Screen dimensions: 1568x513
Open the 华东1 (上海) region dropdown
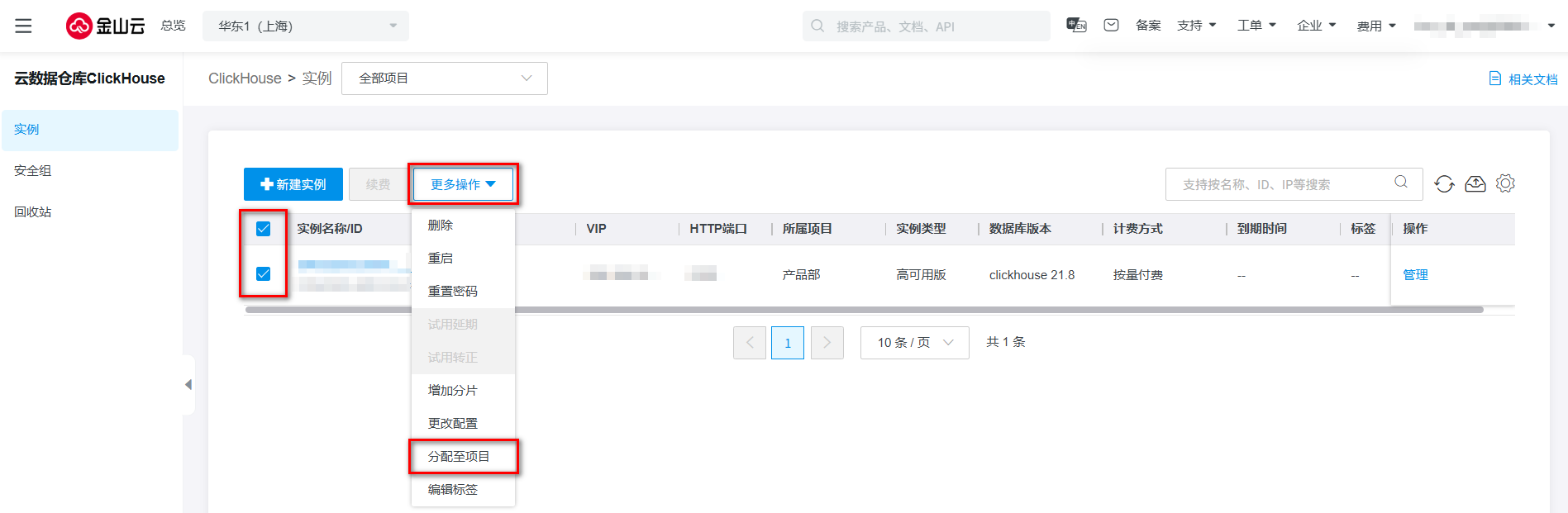pyautogui.click(x=306, y=26)
